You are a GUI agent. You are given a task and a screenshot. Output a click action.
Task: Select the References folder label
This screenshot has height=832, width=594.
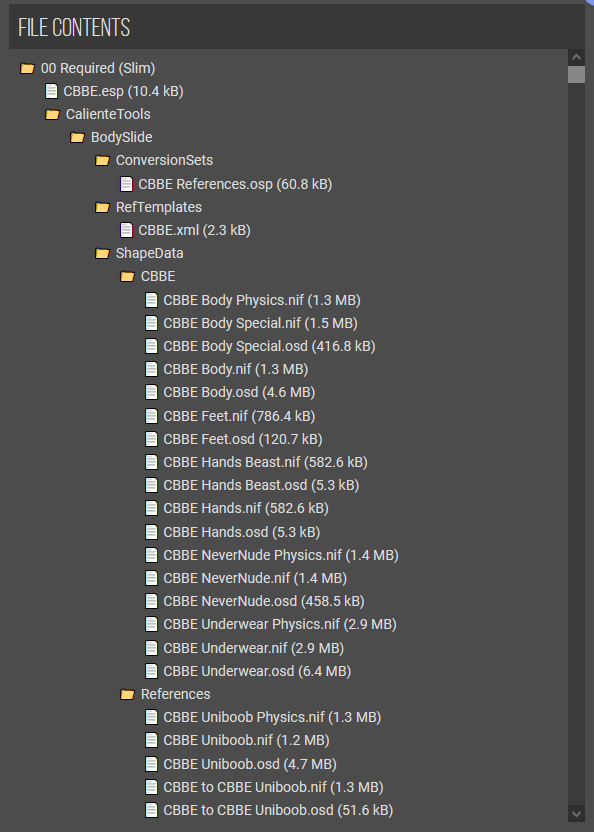click(x=176, y=694)
